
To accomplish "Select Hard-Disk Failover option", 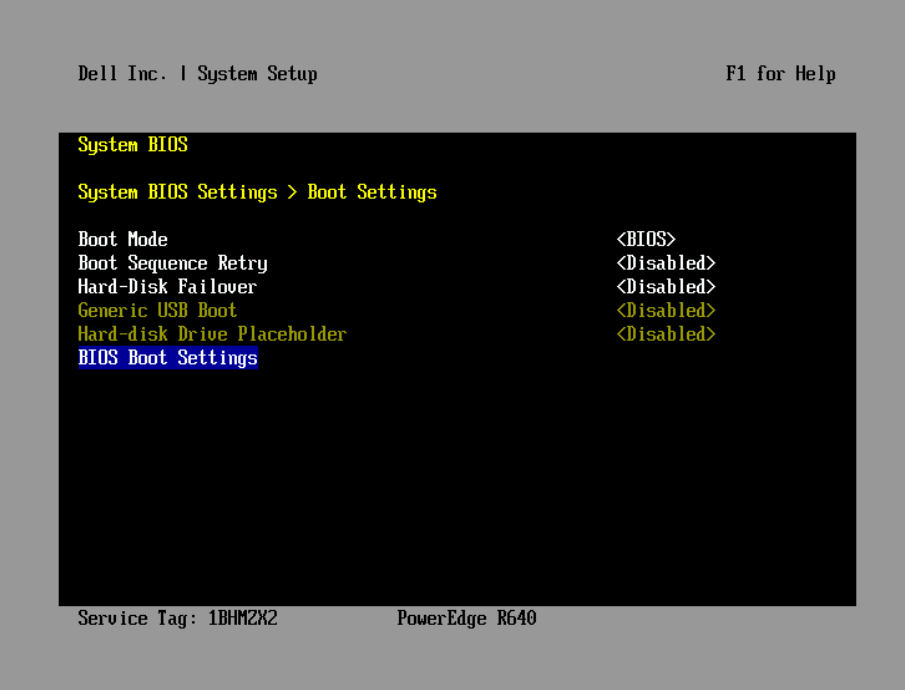I will point(167,287).
